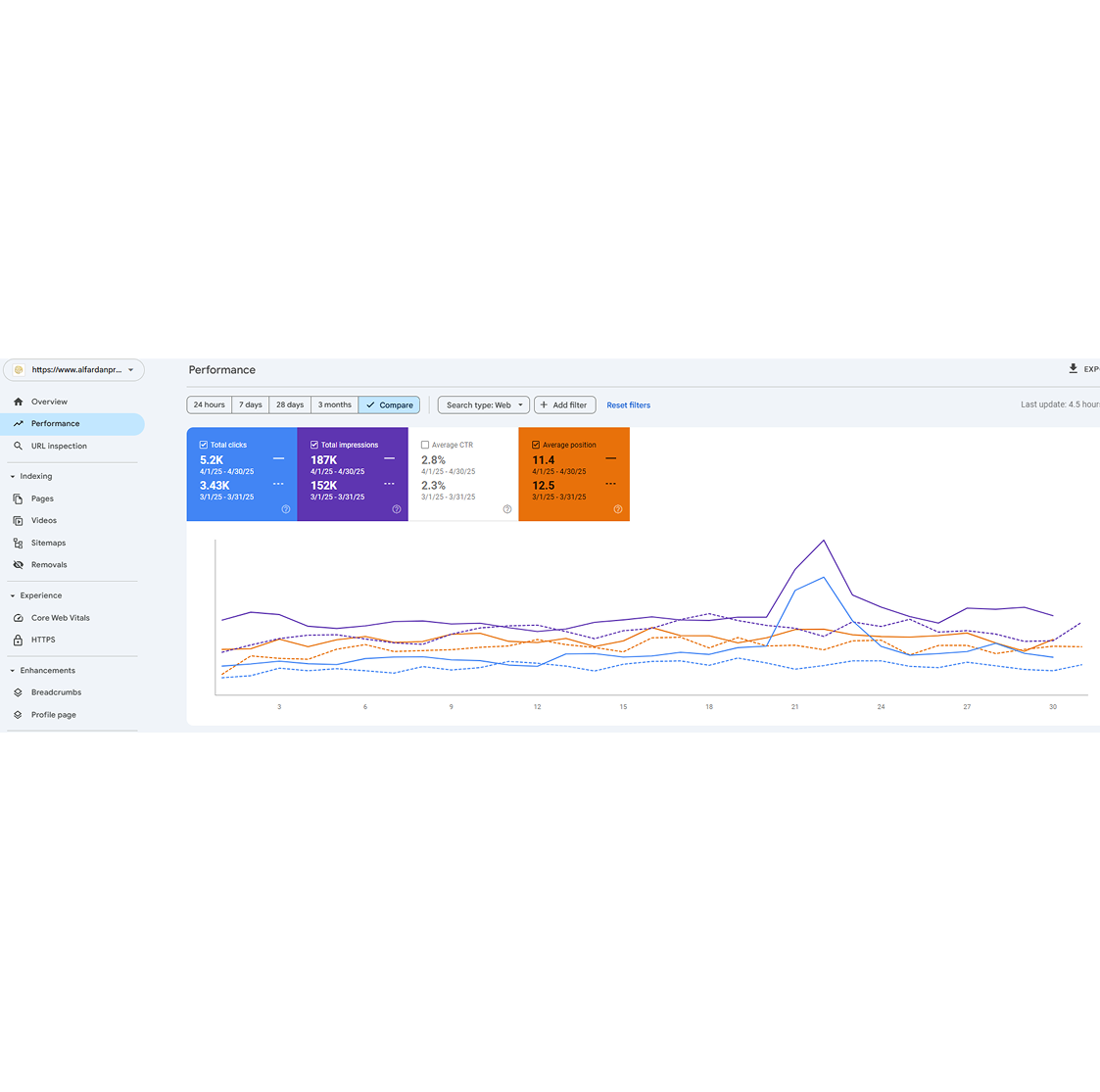Screen dimensions: 1100x1092
Task: Enable the Average CTR checkbox
Action: [x=425, y=445]
